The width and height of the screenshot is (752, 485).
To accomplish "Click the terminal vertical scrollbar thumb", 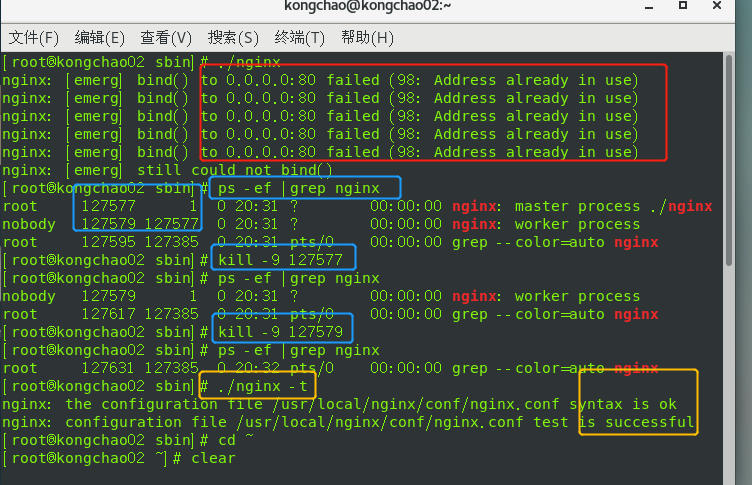I will pyautogui.click(x=729, y=160).
